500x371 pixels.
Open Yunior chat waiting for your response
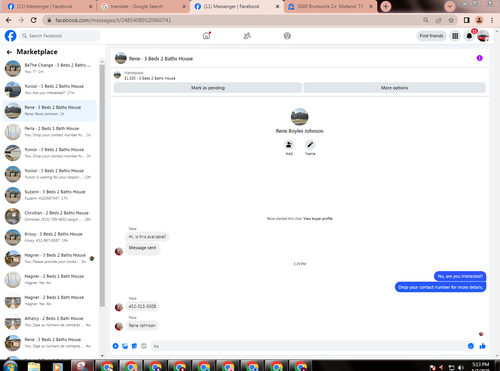(x=49, y=174)
